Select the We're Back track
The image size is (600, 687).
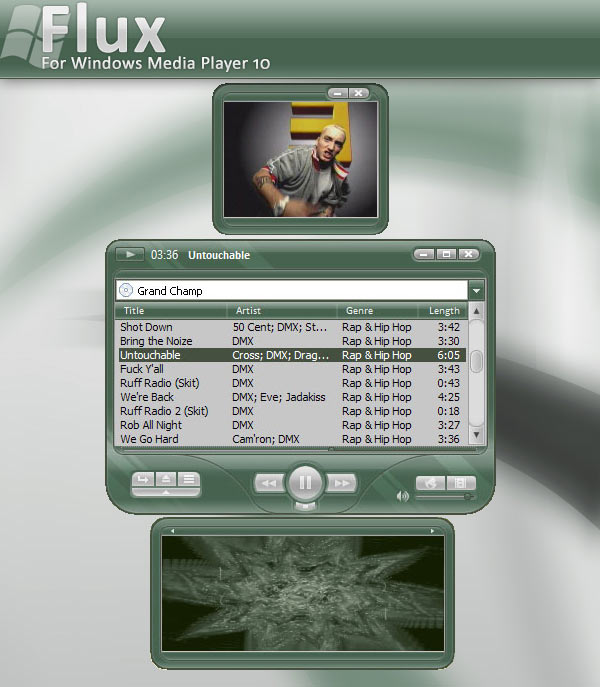[147, 397]
